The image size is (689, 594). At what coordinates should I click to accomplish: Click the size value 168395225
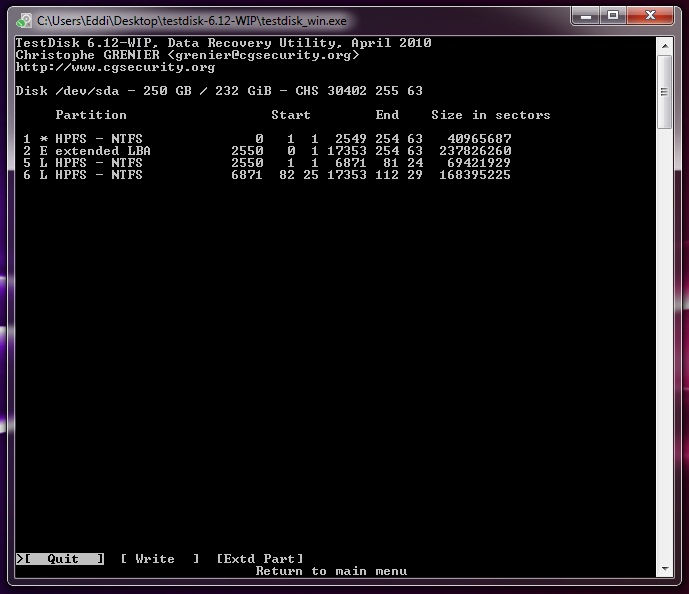tap(475, 175)
